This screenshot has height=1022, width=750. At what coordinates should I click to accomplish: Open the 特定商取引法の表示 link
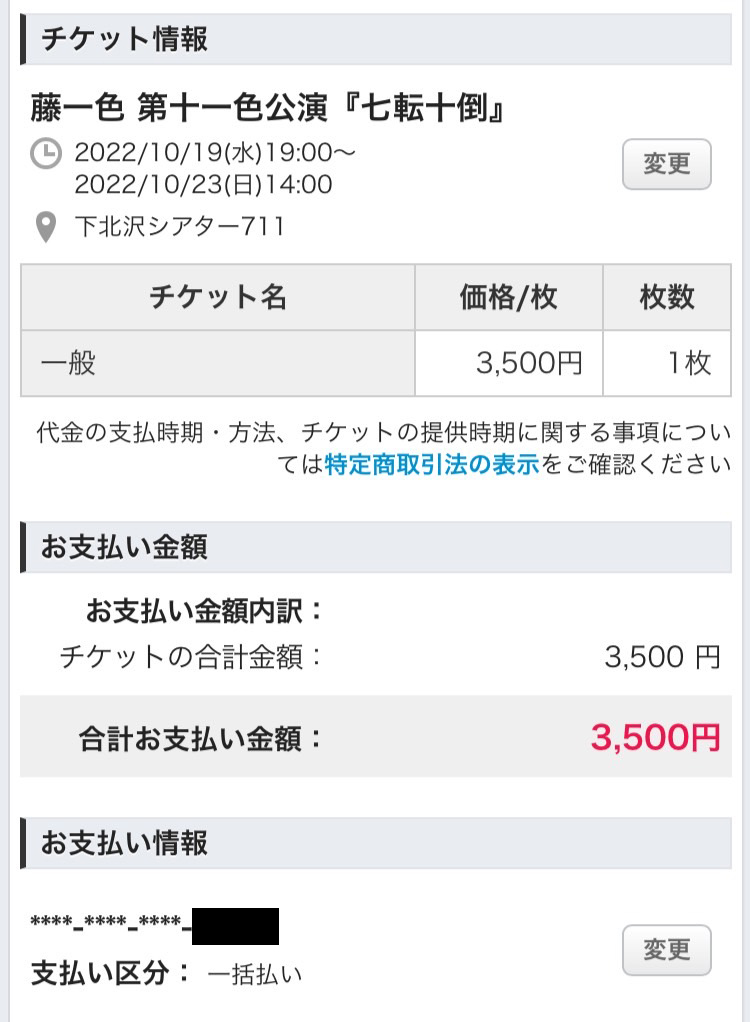click(431, 464)
